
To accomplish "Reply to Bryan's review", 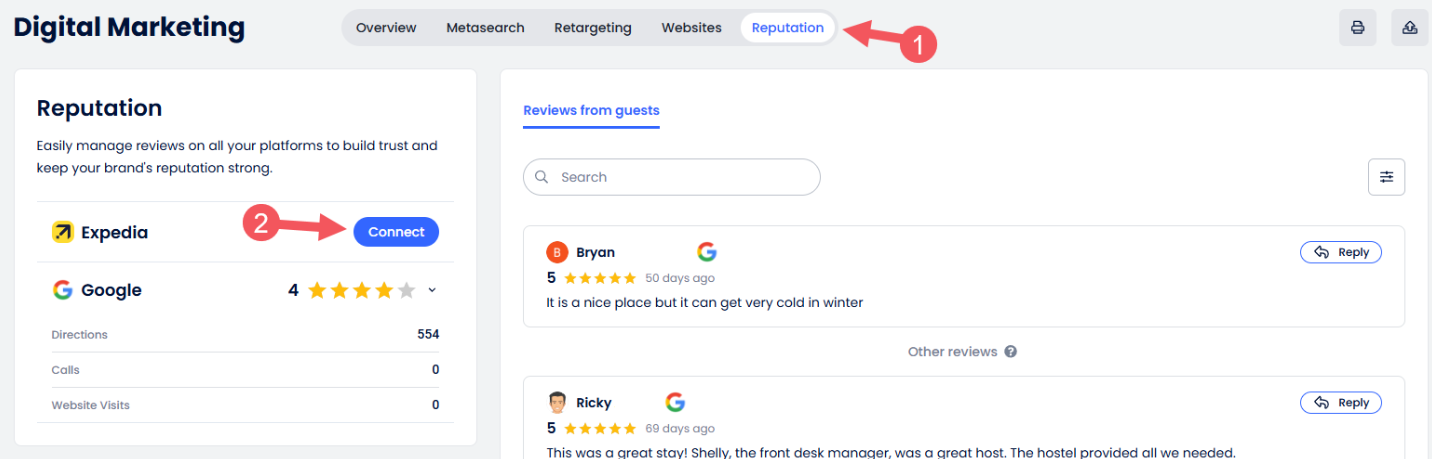I will click(1341, 252).
